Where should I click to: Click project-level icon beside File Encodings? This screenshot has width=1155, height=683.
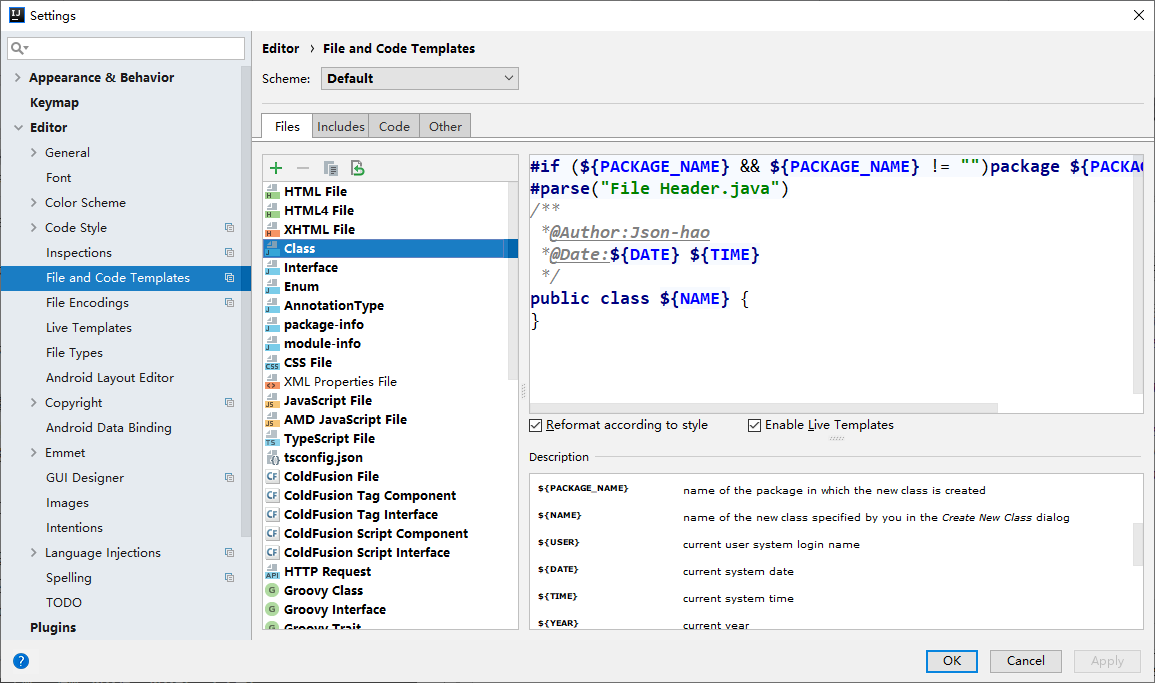click(229, 303)
